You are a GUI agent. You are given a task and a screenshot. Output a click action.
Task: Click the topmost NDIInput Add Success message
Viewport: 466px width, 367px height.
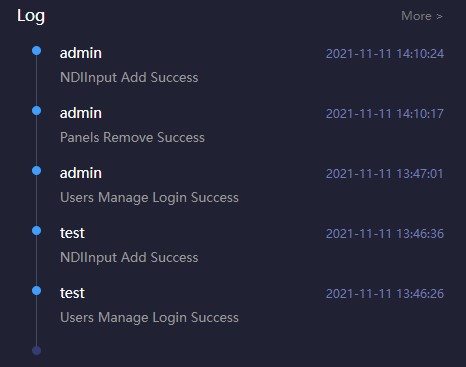pos(129,78)
